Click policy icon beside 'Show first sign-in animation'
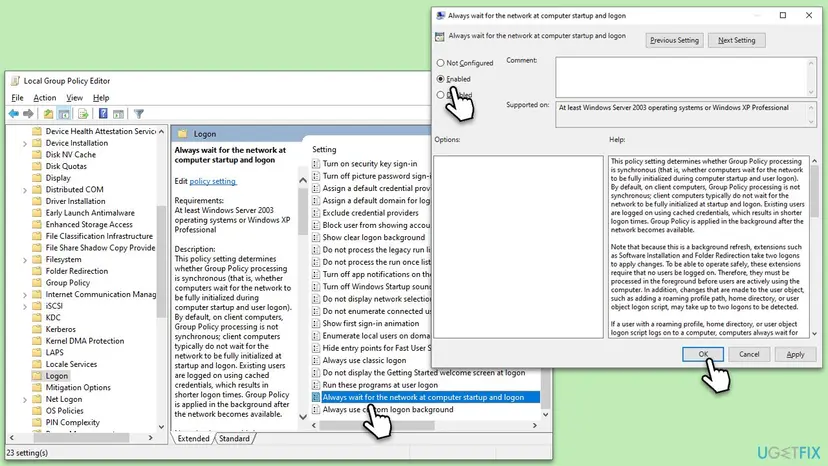This screenshot has width=828, height=466. (x=316, y=323)
